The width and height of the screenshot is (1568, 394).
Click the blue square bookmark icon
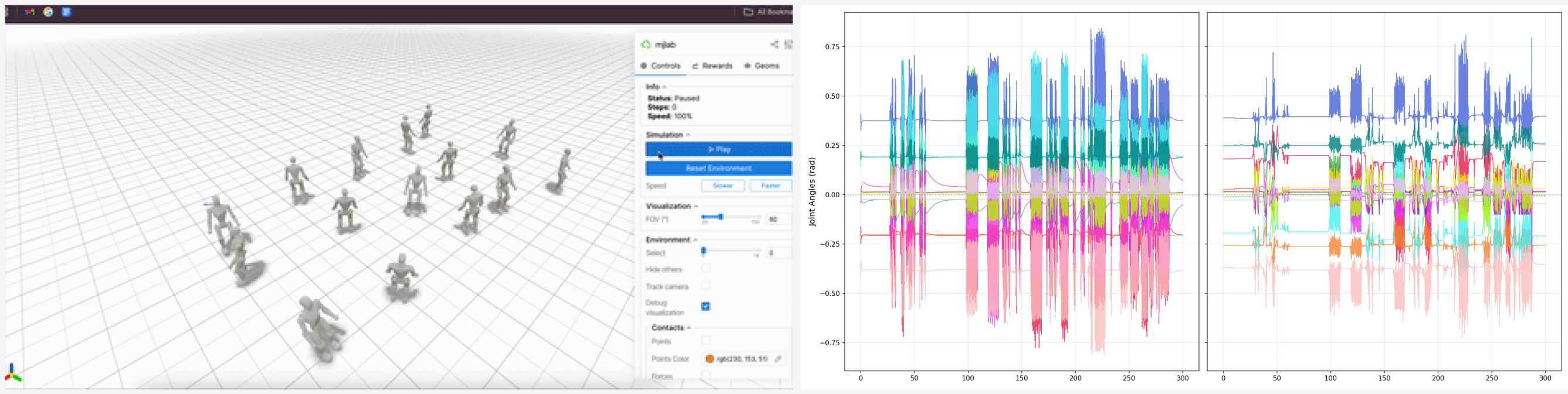[x=66, y=12]
